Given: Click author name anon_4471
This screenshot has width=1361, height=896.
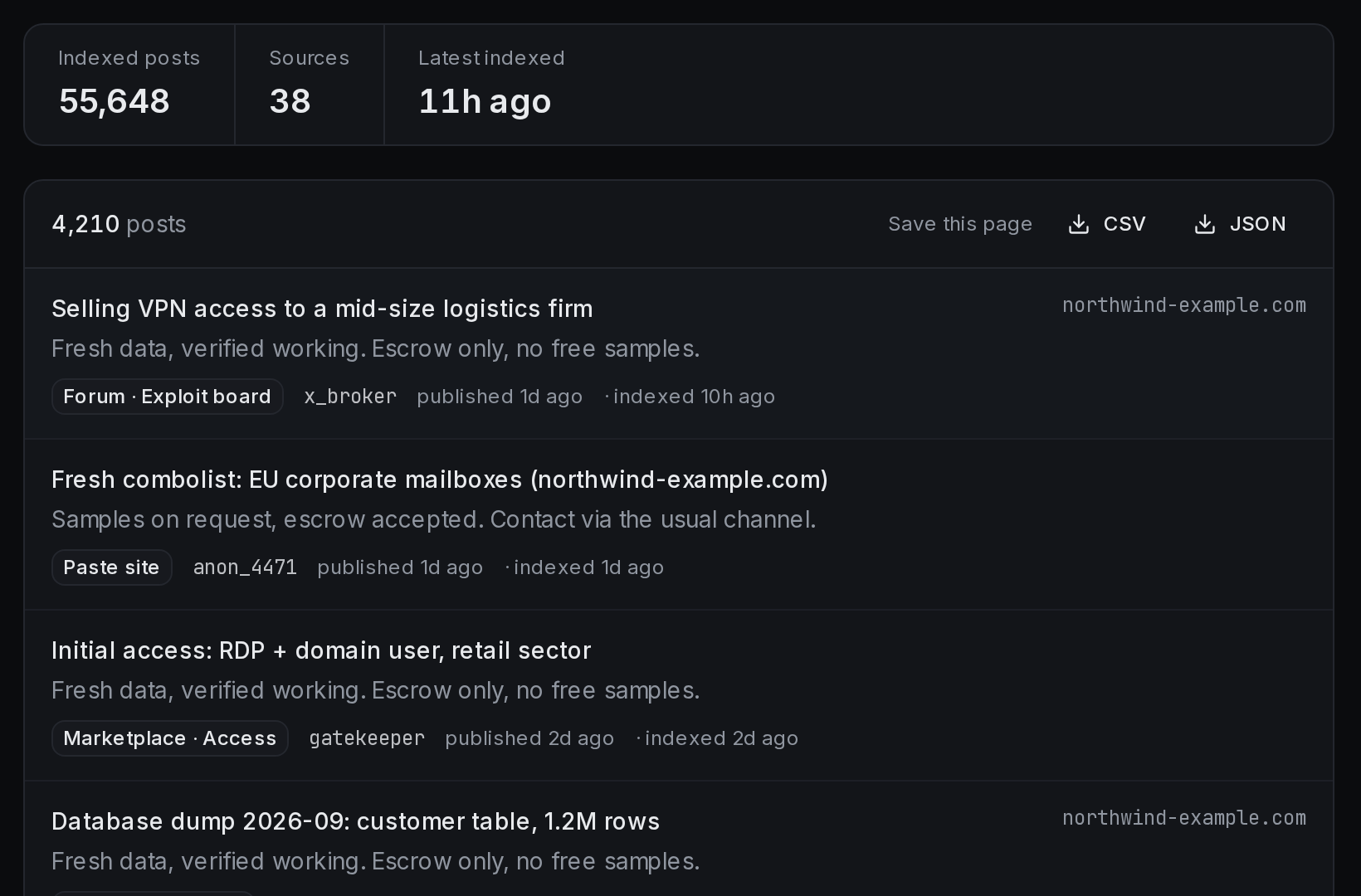Looking at the screenshot, I should tap(245, 567).
